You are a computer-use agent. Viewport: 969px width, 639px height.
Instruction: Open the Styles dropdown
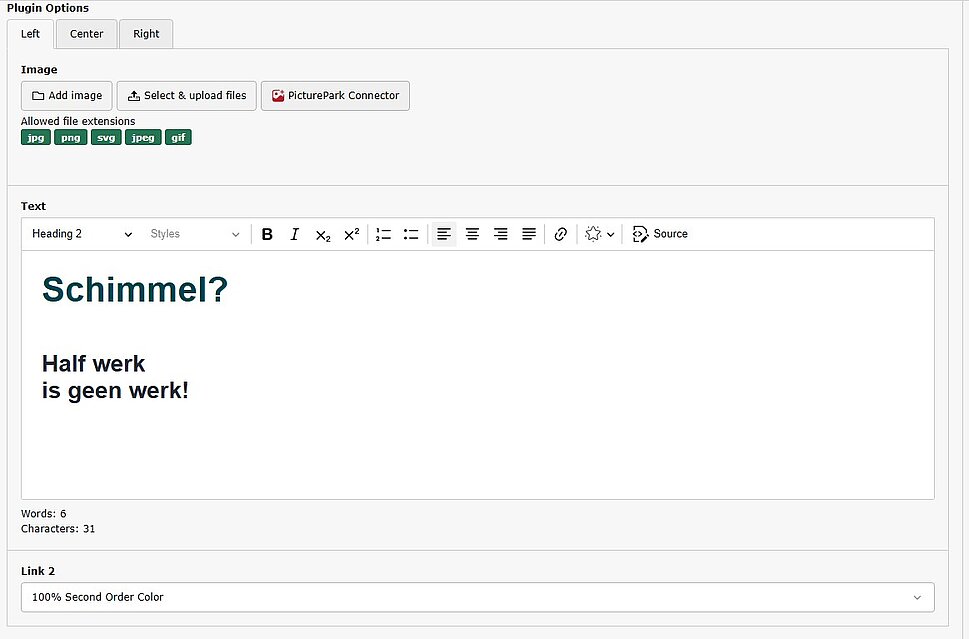click(195, 234)
